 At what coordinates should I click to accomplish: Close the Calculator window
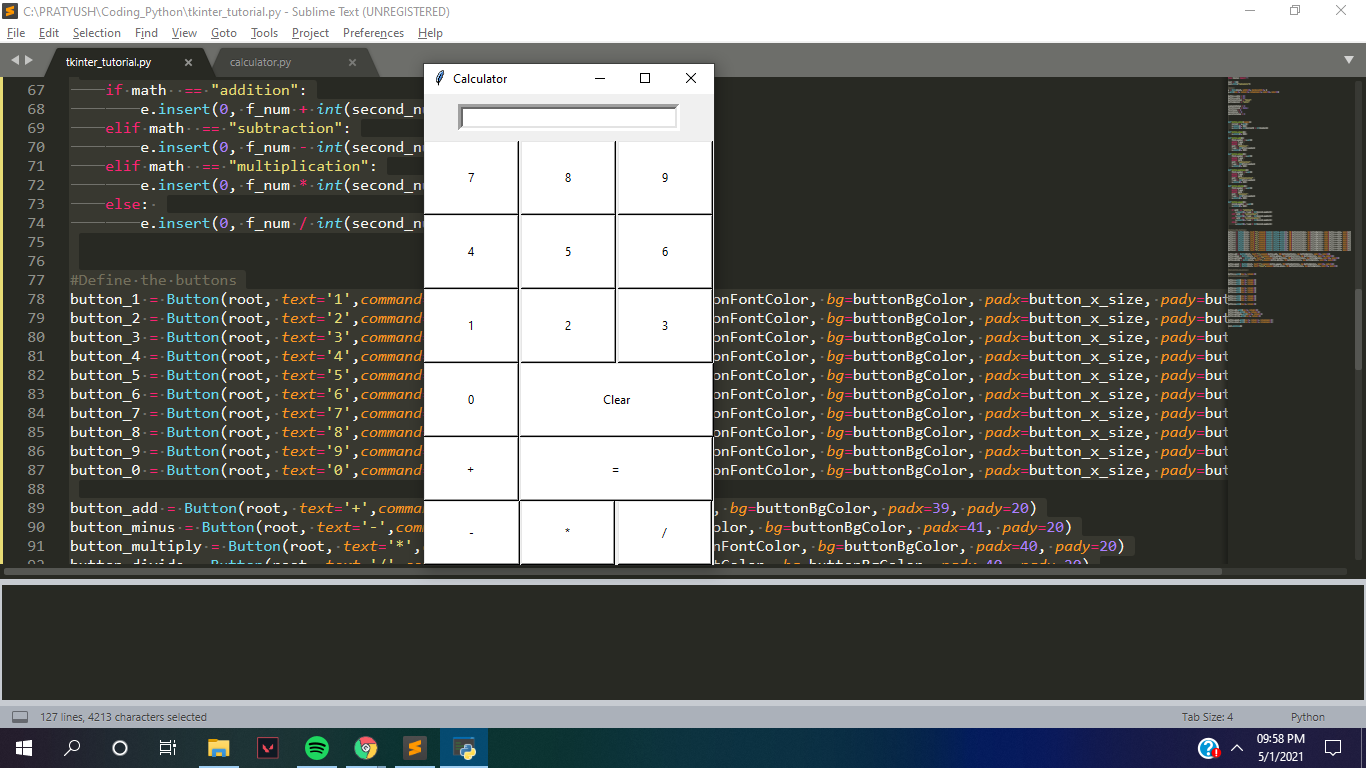click(690, 78)
